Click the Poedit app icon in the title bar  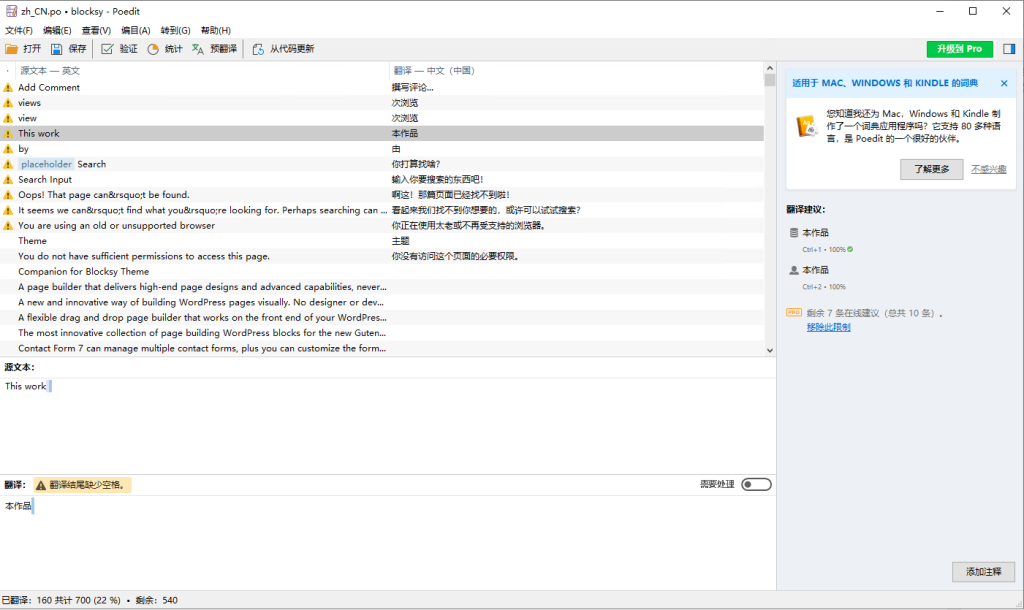click(x=11, y=11)
